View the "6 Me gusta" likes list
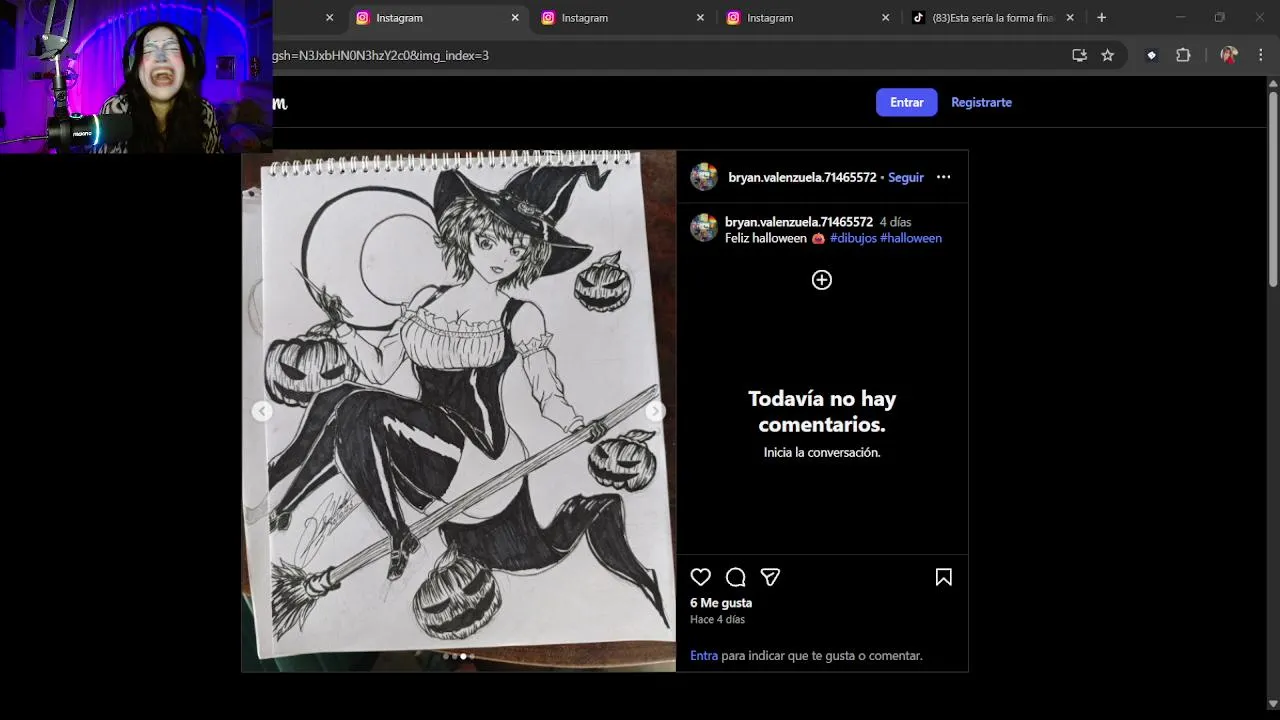Image resolution: width=1280 pixels, height=720 pixels. click(x=721, y=603)
